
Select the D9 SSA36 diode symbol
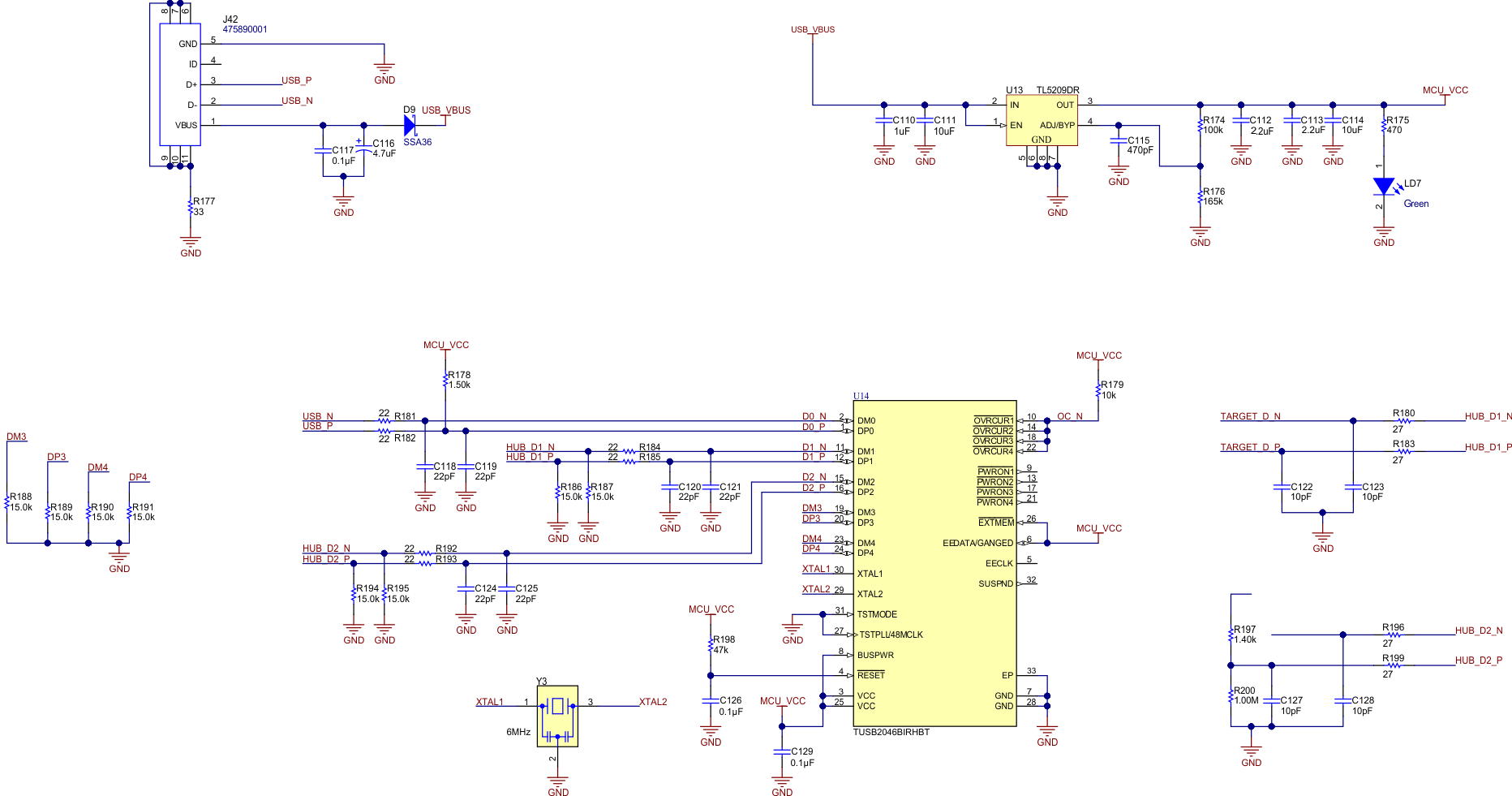tap(410, 125)
